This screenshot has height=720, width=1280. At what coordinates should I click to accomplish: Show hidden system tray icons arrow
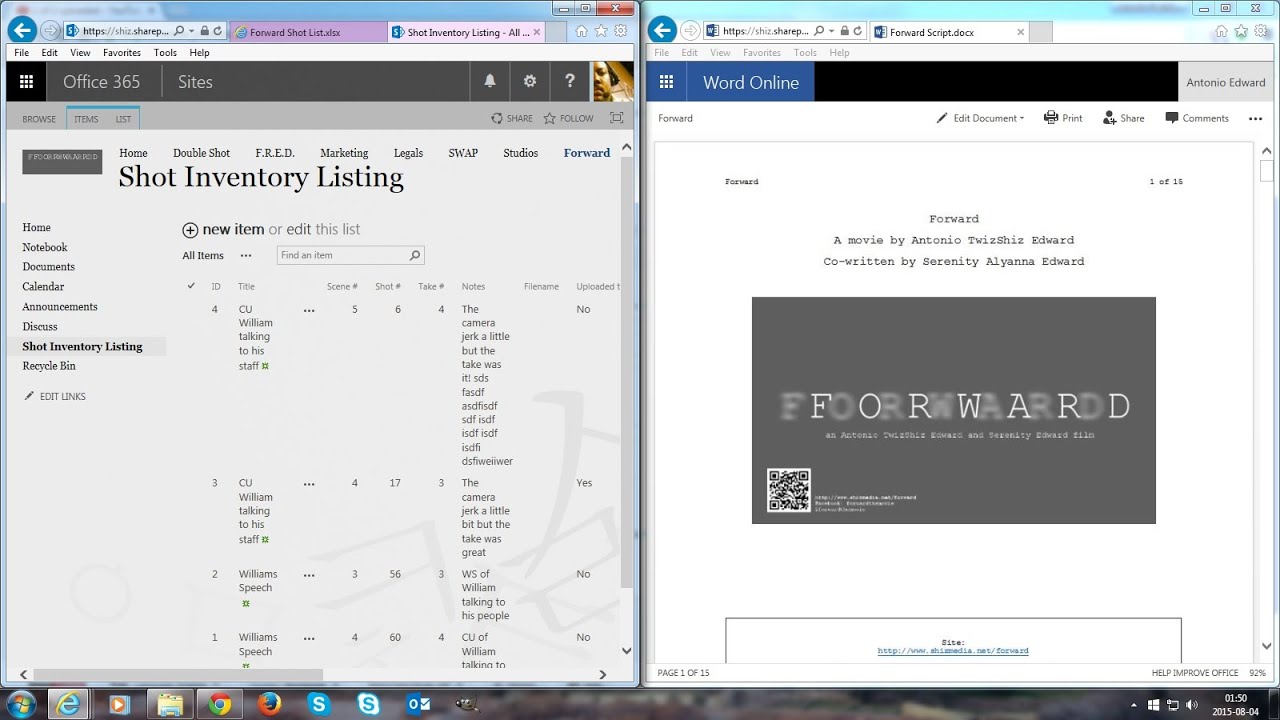point(1132,704)
